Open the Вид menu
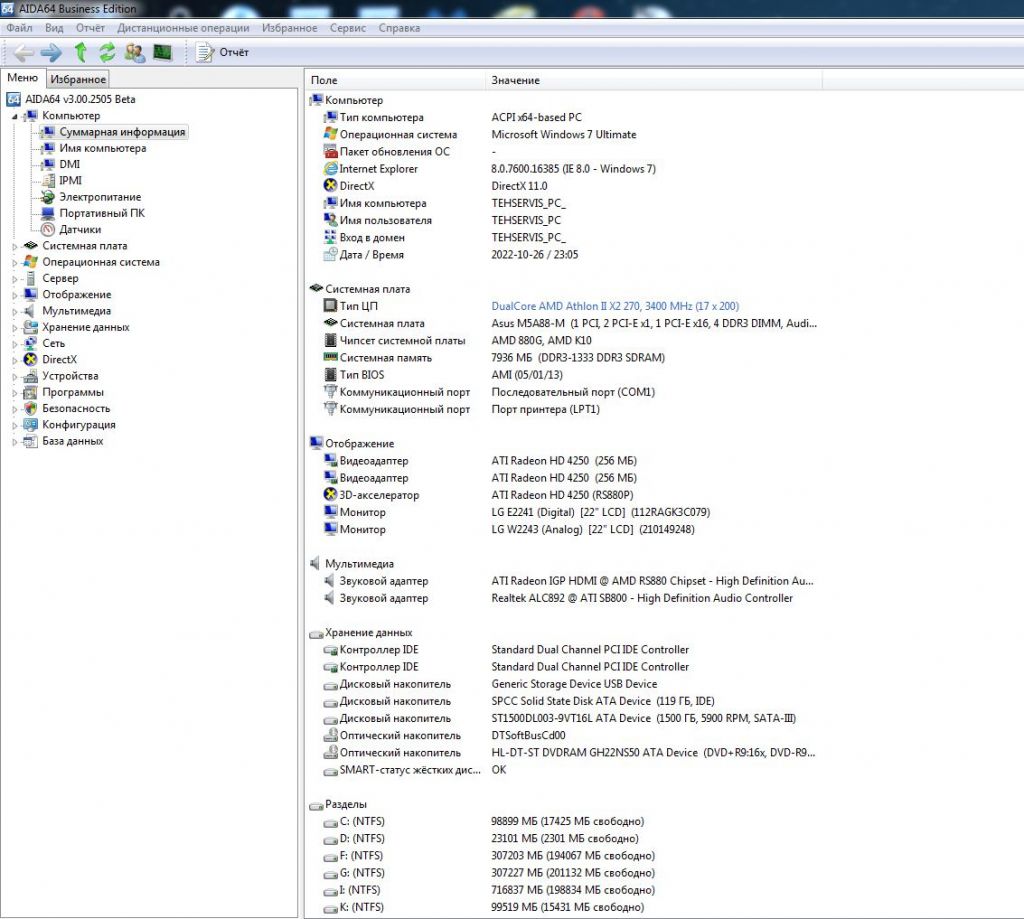The image size is (1024, 919). (x=54, y=28)
